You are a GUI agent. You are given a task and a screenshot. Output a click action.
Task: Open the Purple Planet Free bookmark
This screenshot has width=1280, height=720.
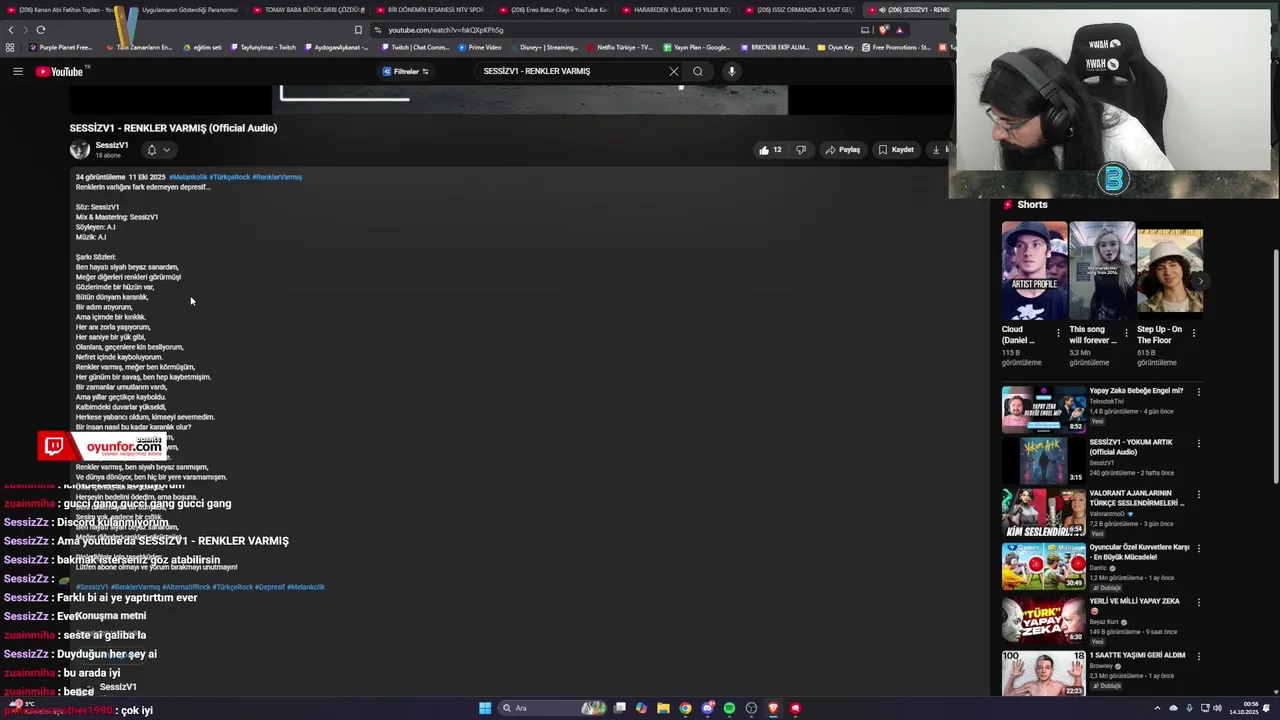coord(60,47)
